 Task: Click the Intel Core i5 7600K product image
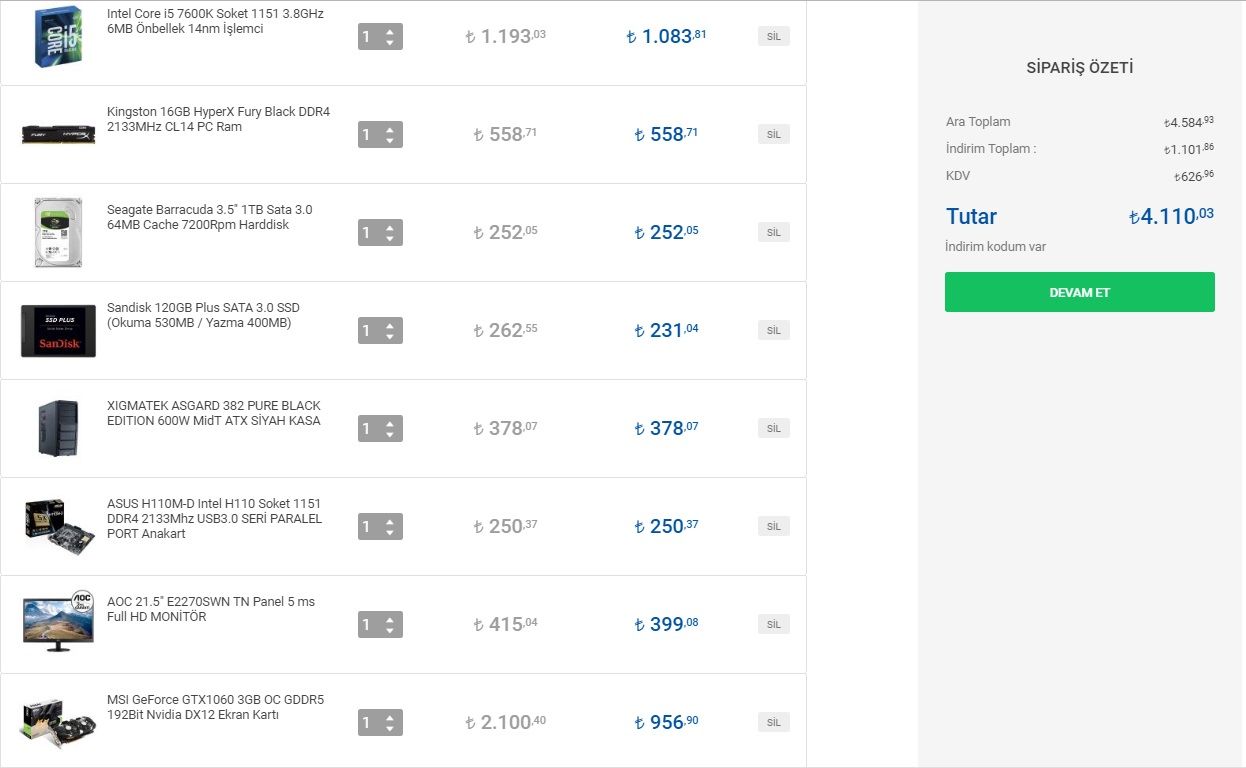tap(58, 37)
